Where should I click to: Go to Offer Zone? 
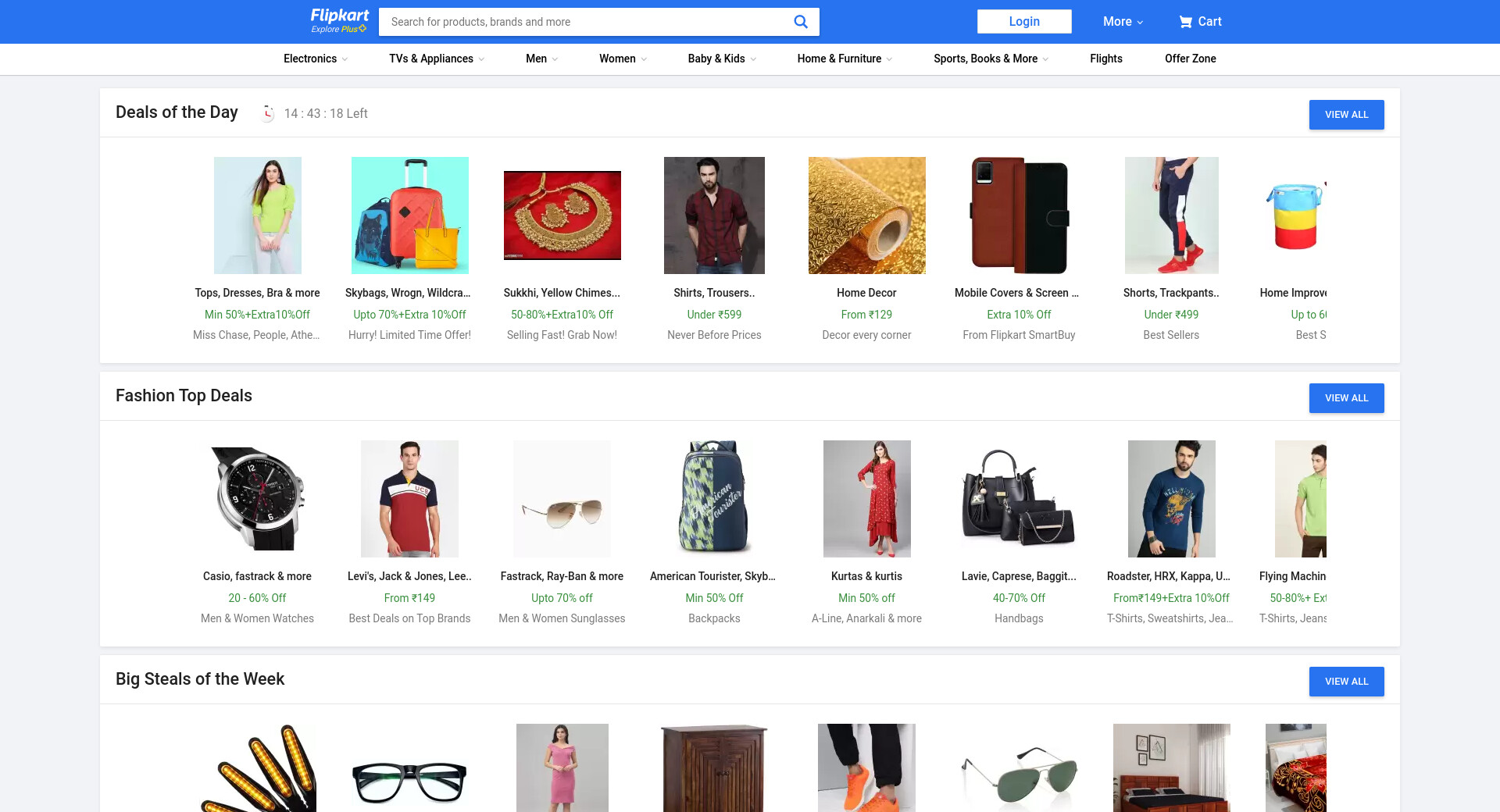pyautogui.click(x=1190, y=59)
